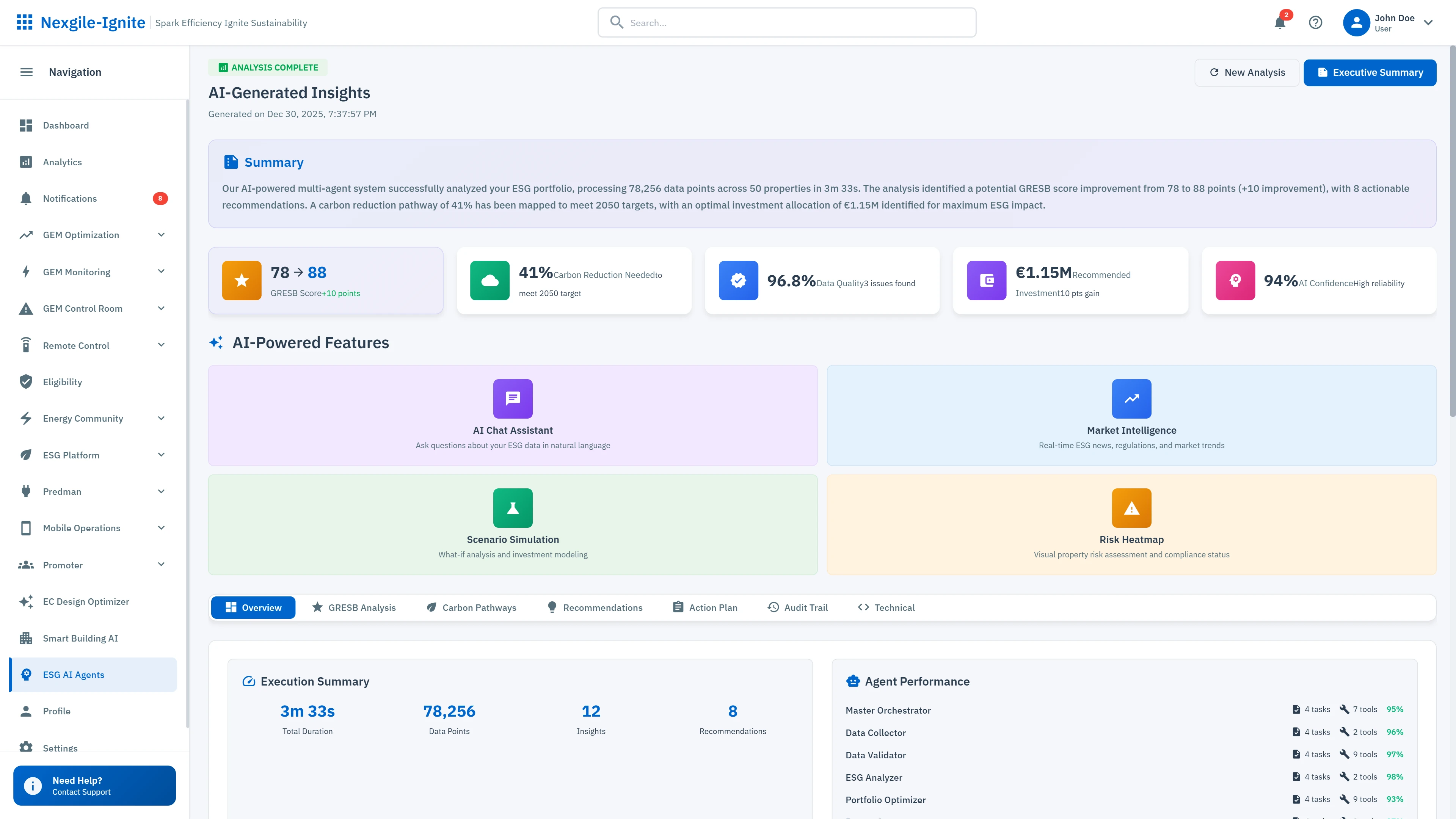This screenshot has height=819, width=1456.
Task: Open the notifications bell icon
Action: pyautogui.click(x=1280, y=23)
